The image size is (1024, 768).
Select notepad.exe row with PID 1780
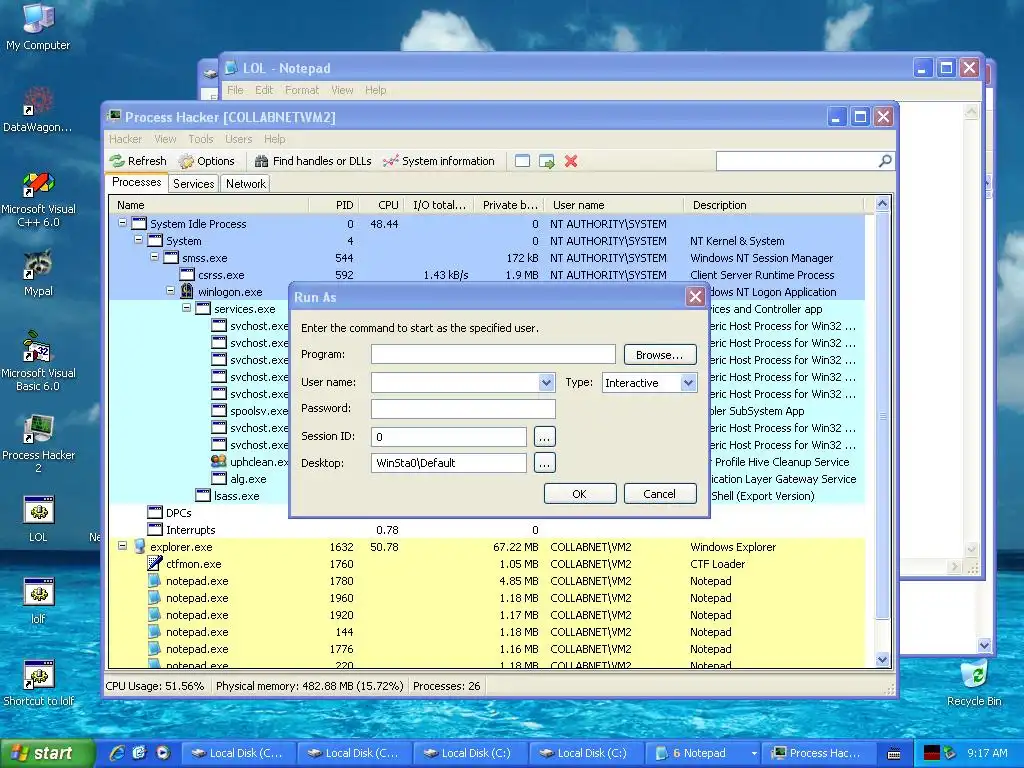tap(487, 581)
